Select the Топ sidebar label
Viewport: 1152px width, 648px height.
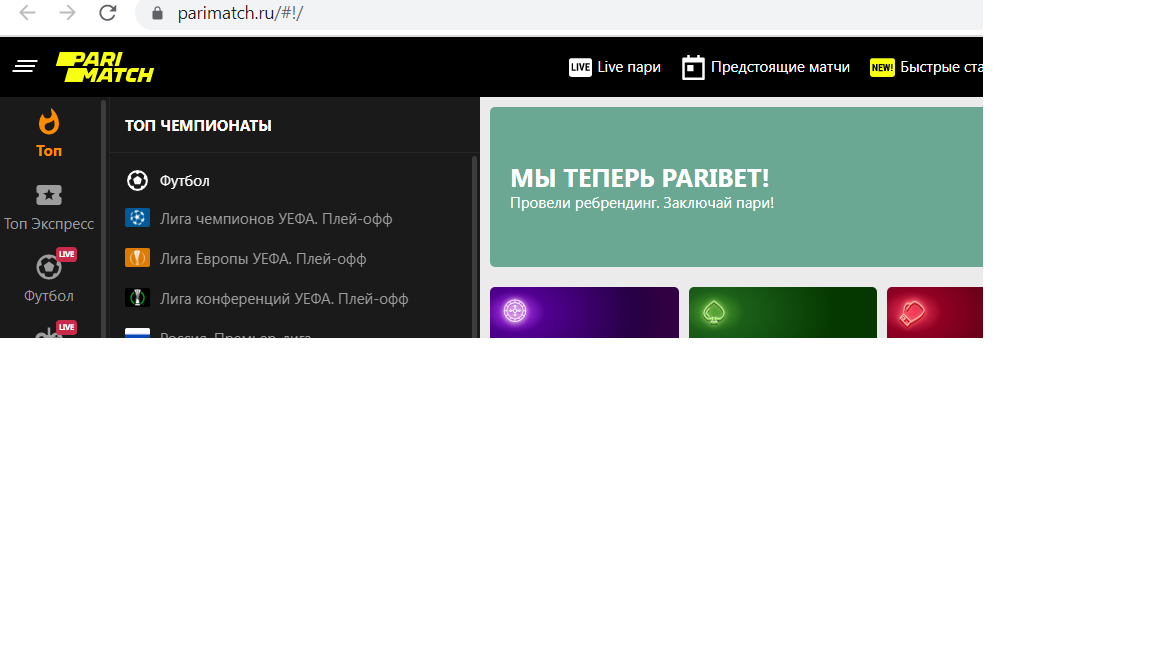tap(49, 151)
